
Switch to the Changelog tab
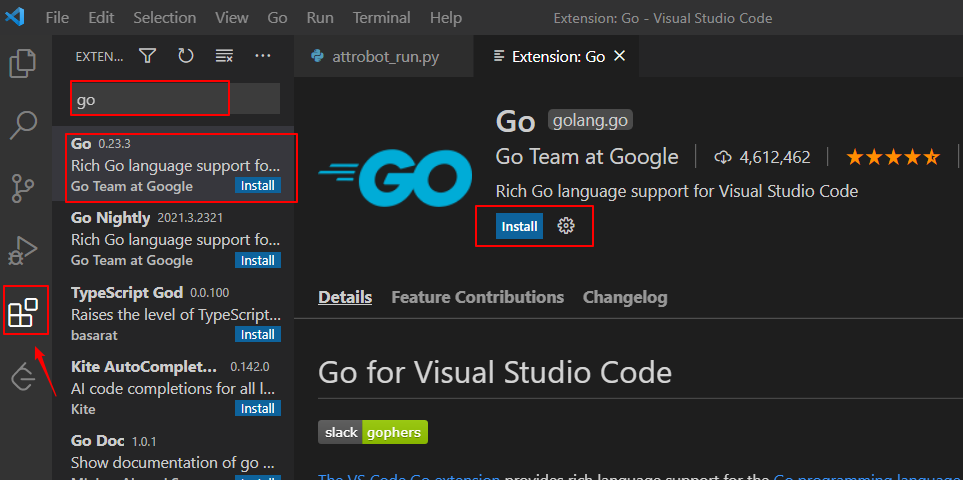[x=625, y=297]
